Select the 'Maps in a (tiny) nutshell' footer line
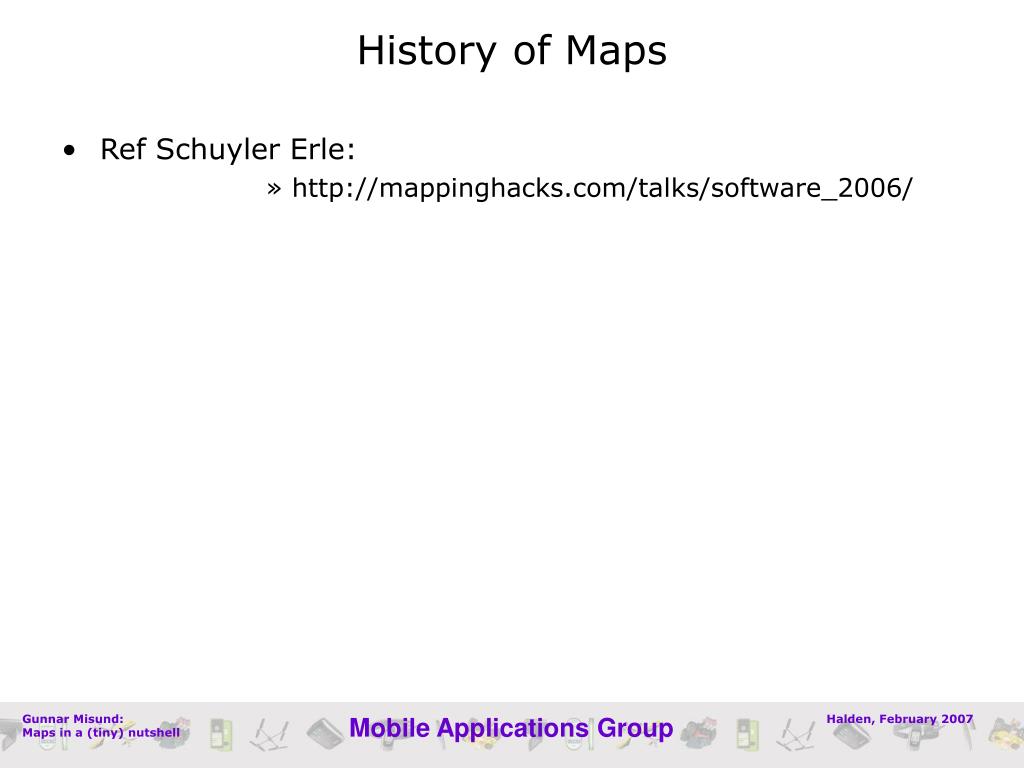 tap(101, 733)
